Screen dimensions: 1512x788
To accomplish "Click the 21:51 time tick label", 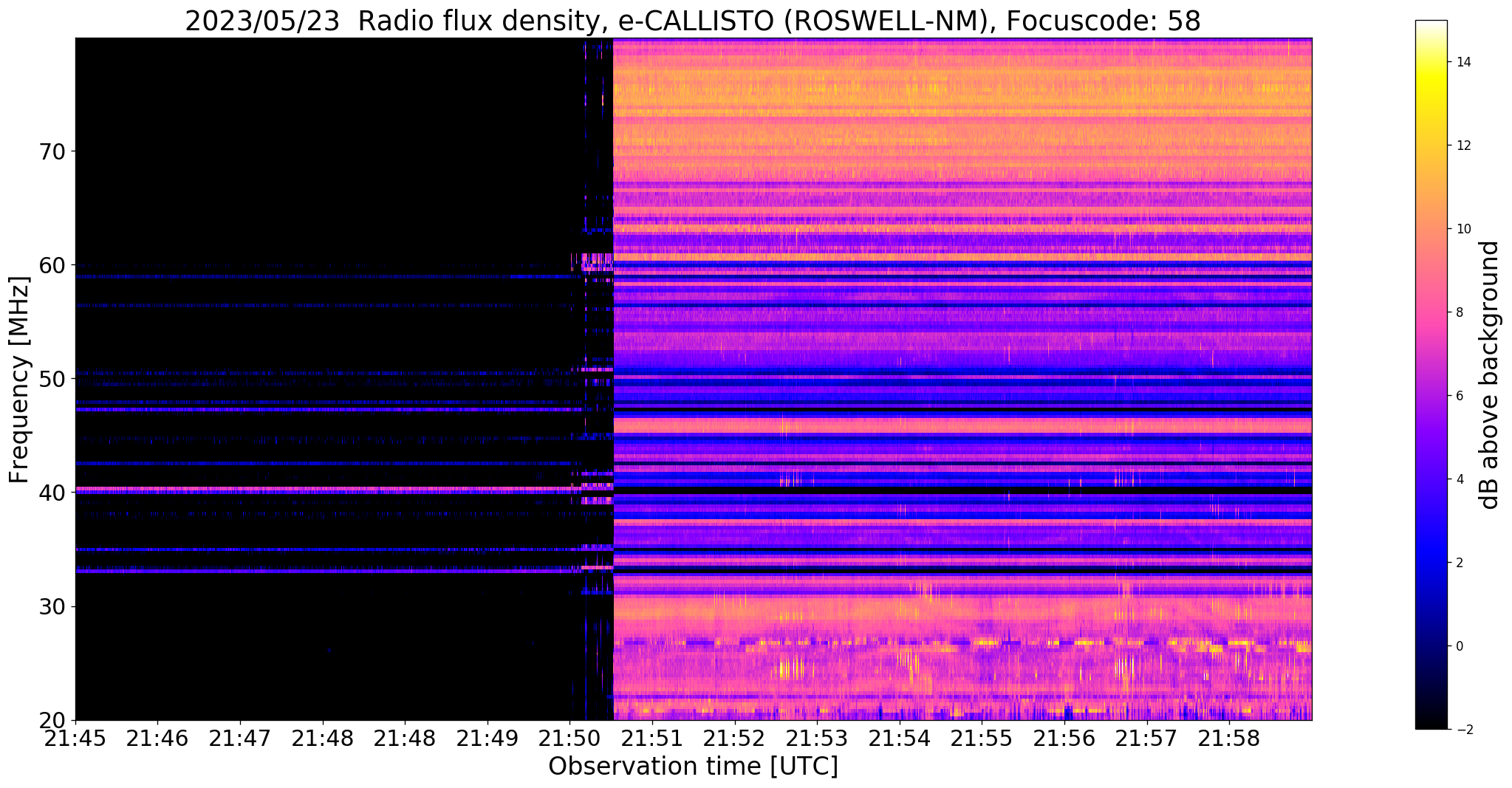I will pos(652,738).
